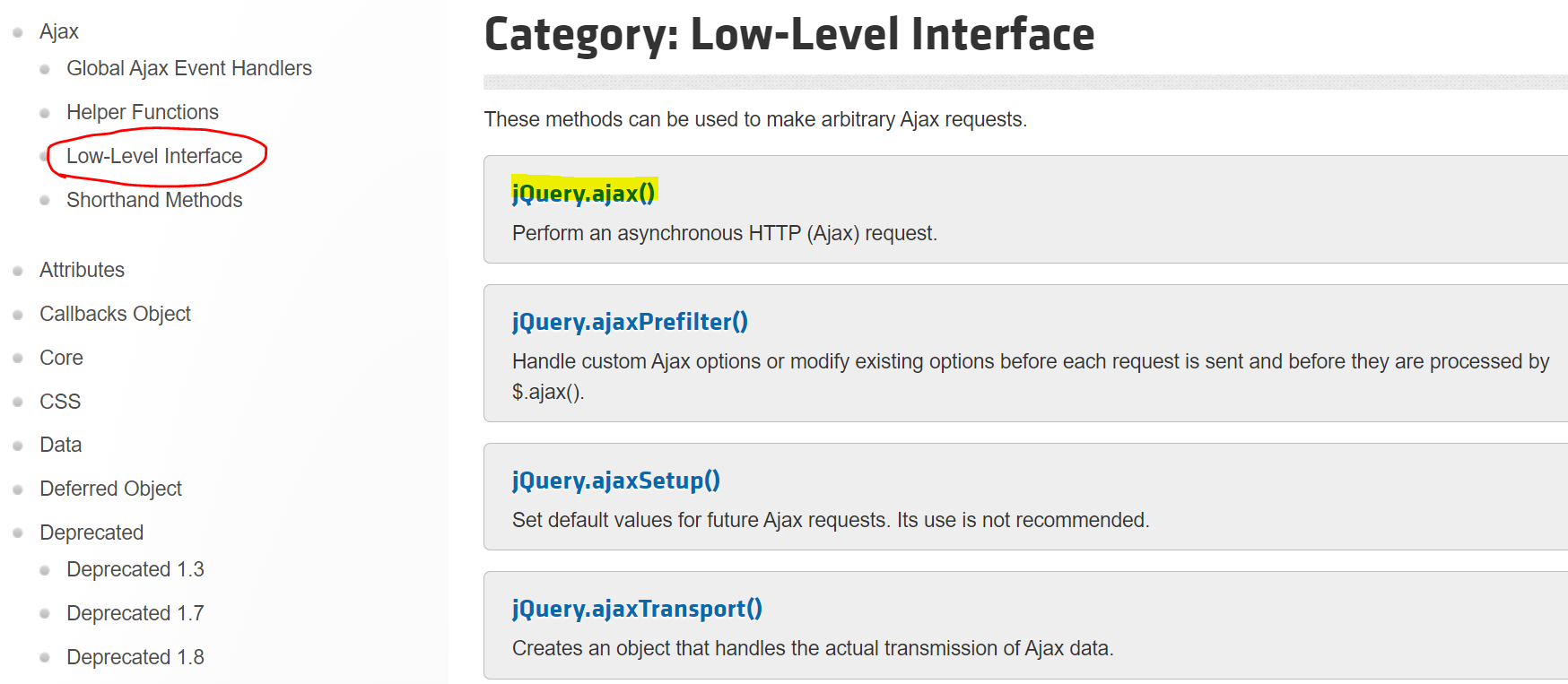The height and width of the screenshot is (684, 1568).
Task: Click 'Handle custom Ajax options' description text
Action: tap(1031, 377)
